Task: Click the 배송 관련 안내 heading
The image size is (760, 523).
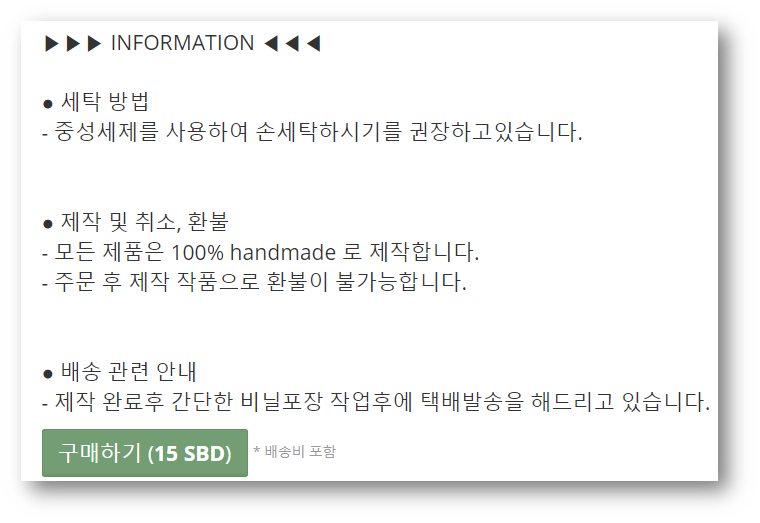Action: click(x=128, y=372)
